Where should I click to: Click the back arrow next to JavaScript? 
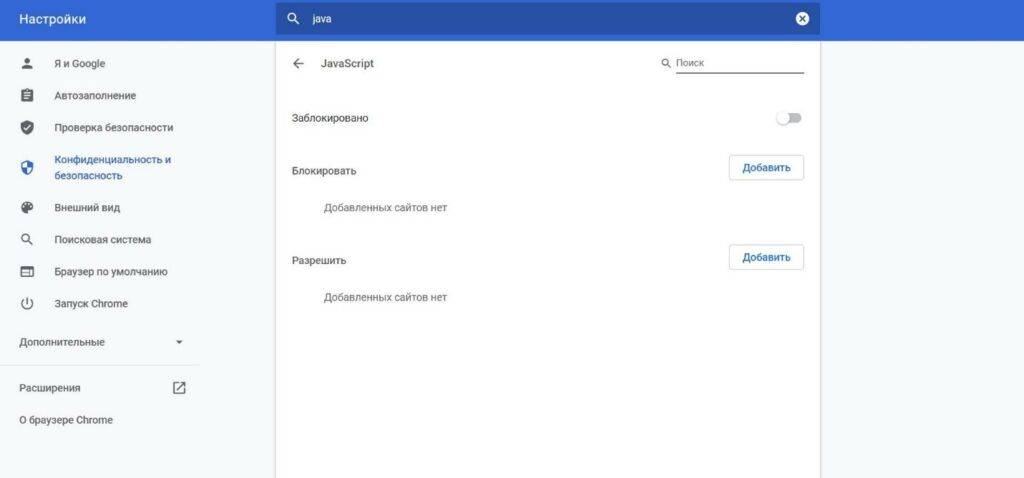298,64
